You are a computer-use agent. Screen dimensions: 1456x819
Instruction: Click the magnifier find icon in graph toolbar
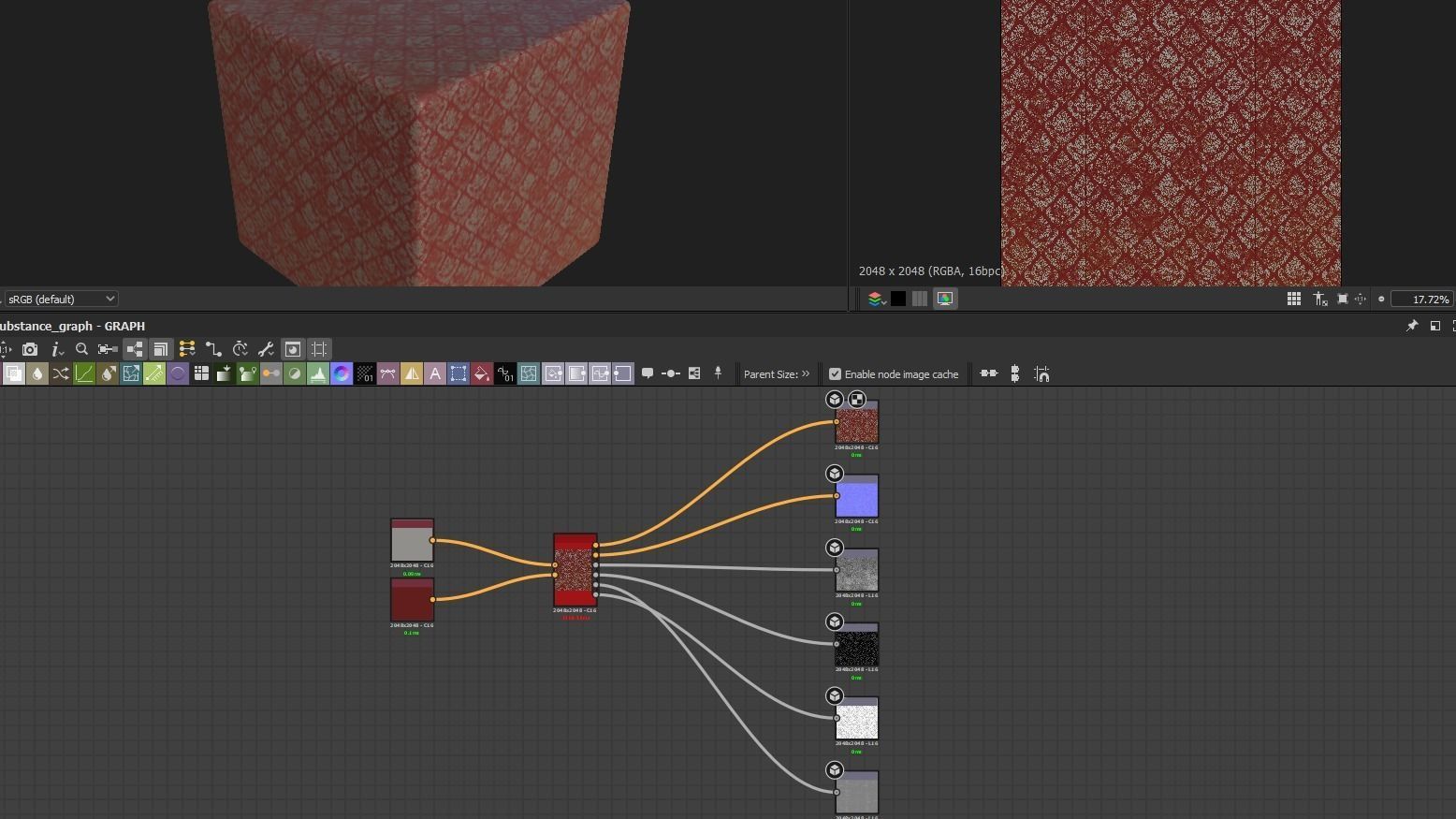[x=81, y=349]
